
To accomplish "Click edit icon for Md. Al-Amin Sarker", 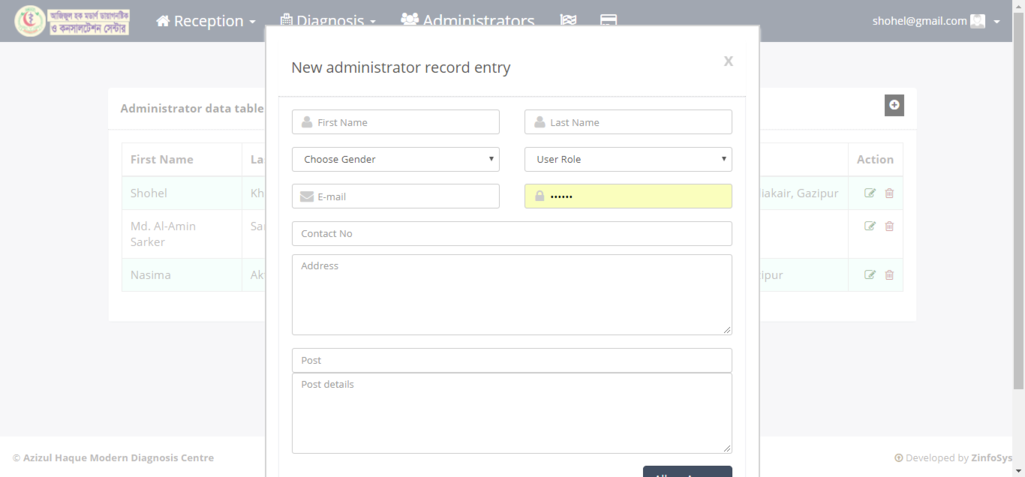I will click(x=870, y=226).
